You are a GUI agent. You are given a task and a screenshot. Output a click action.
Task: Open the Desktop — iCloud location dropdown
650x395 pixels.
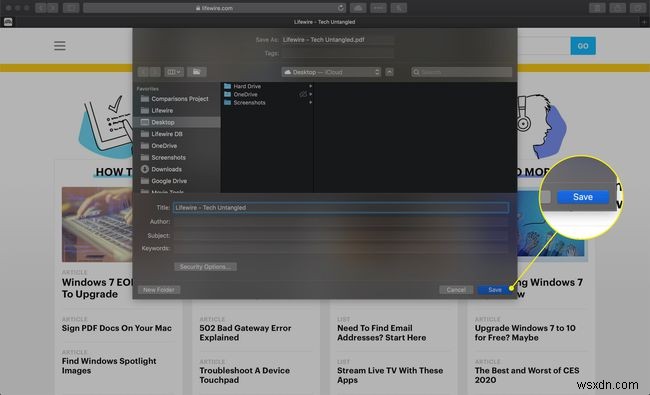[331, 72]
